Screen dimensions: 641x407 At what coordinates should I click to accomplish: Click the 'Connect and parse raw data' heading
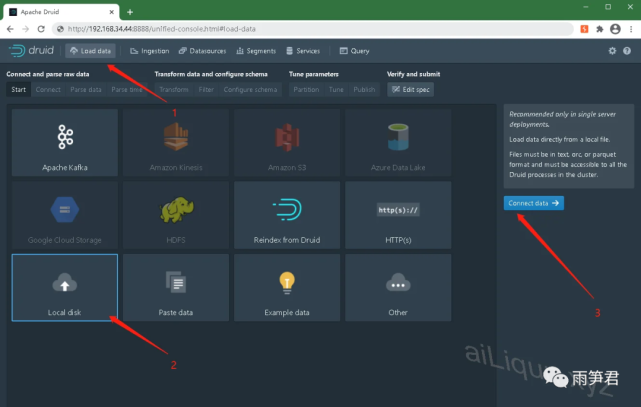(x=48, y=74)
